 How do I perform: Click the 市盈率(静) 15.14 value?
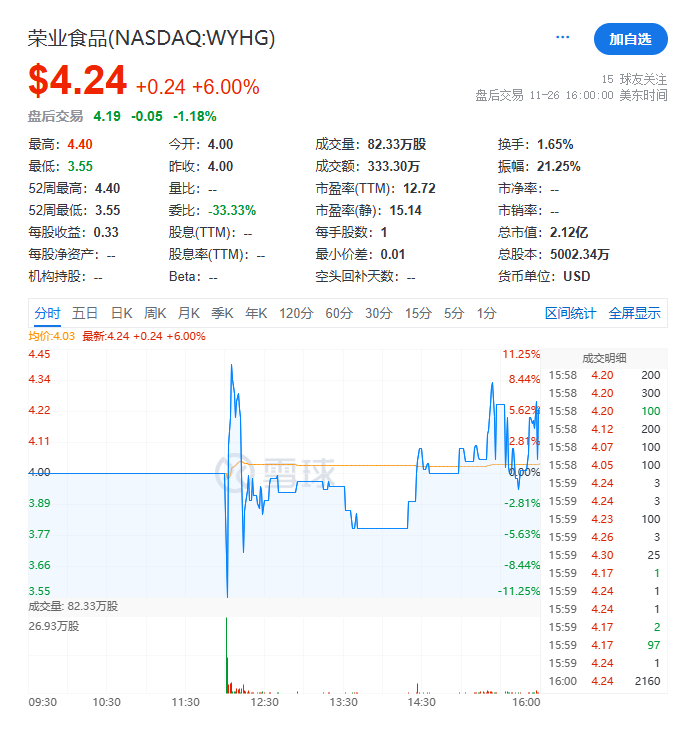point(406,211)
